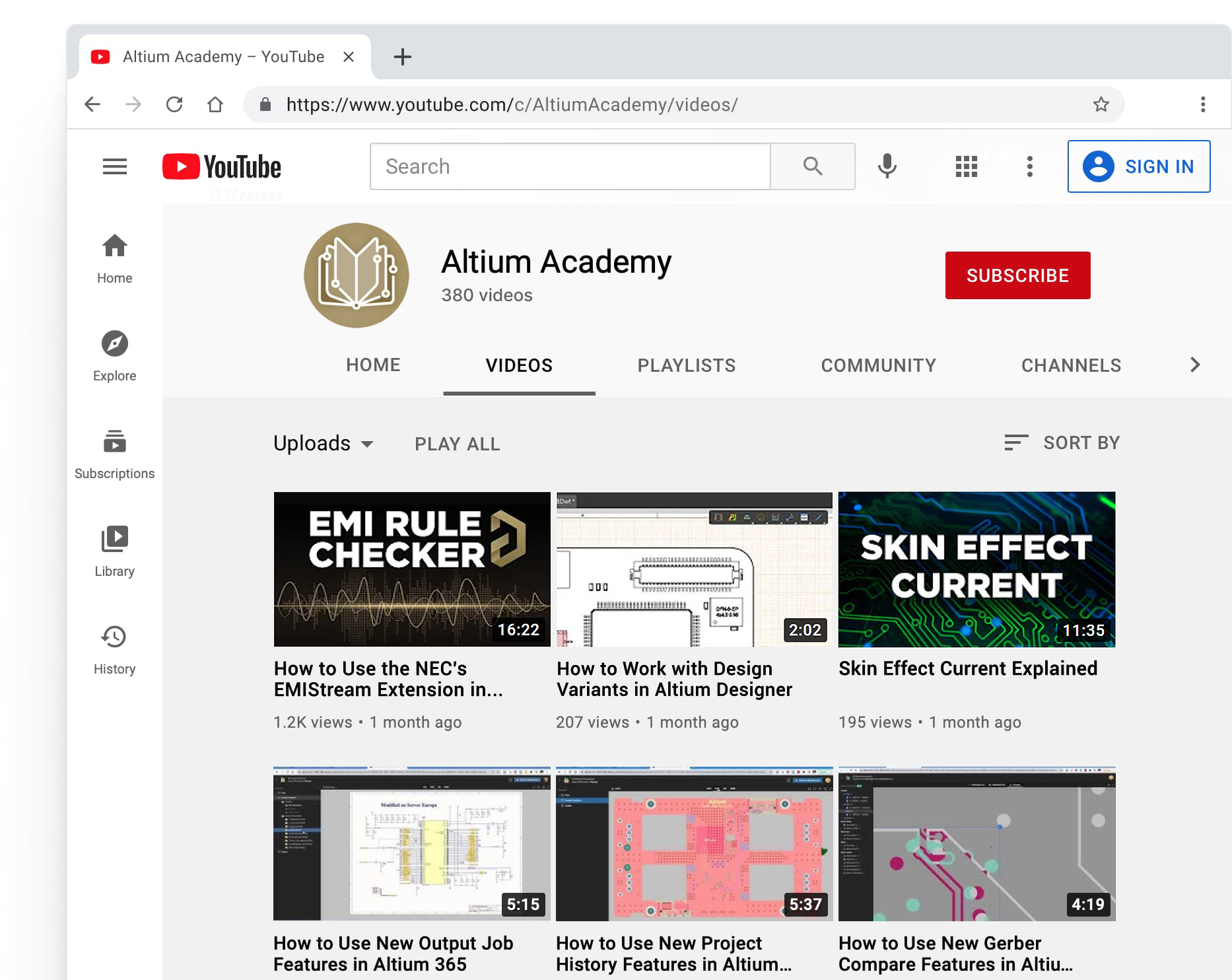Open the 5:37 Project History video thumbnail
Image resolution: width=1232 pixels, height=980 pixels.
(x=695, y=844)
